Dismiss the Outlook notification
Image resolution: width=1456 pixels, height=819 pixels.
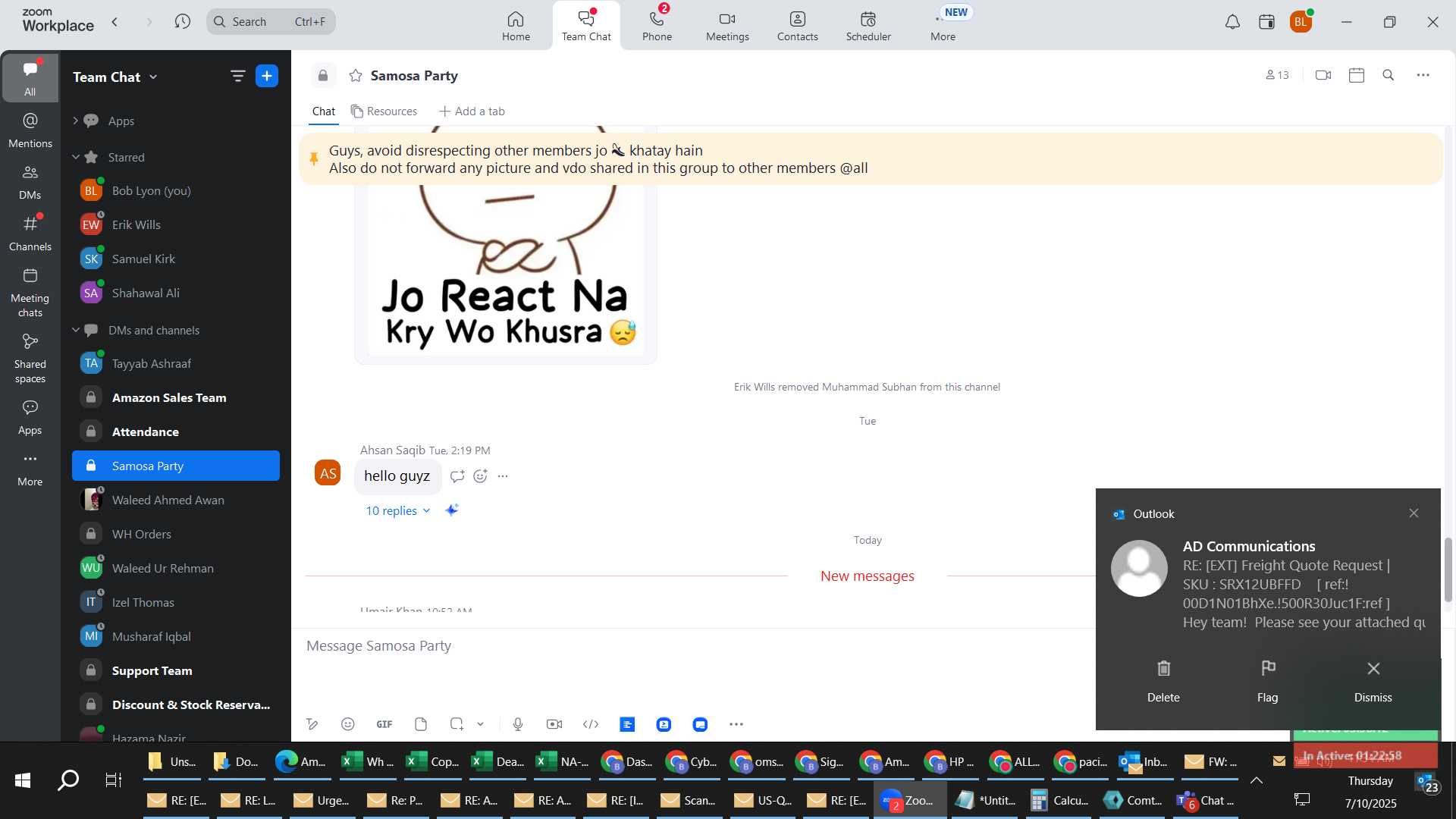coord(1373,680)
